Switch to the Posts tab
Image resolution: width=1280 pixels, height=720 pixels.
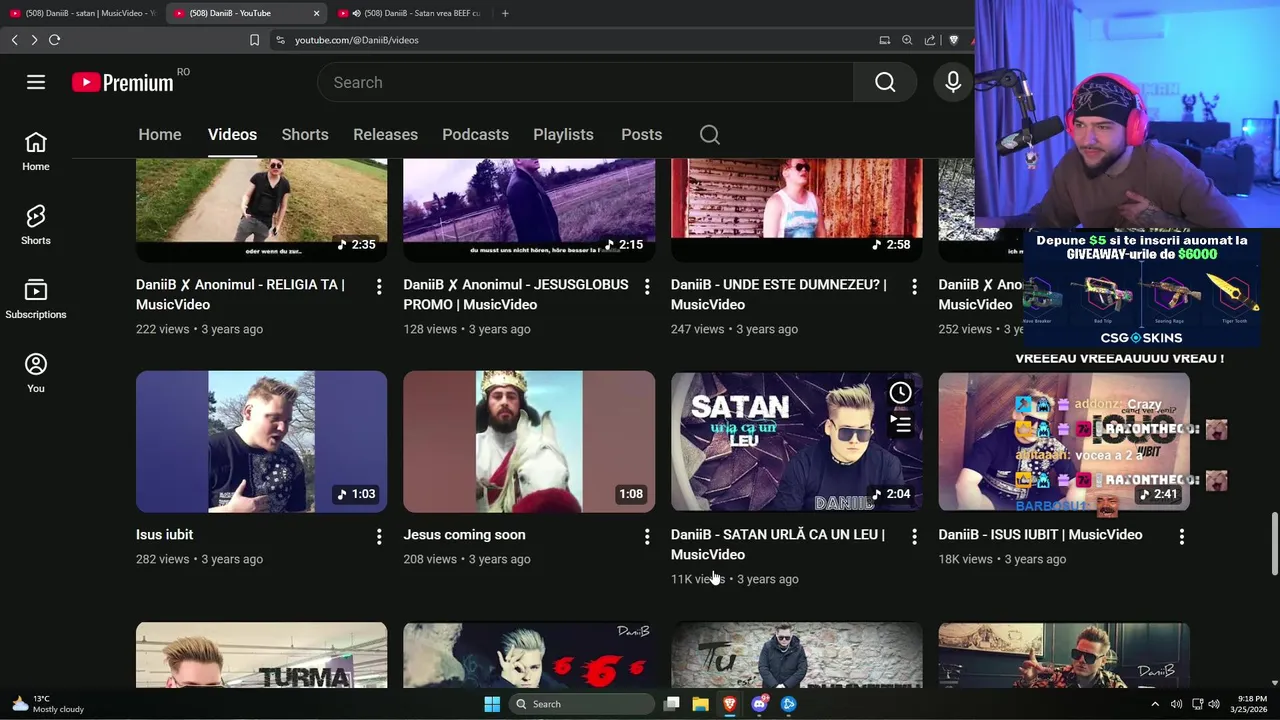pos(641,135)
